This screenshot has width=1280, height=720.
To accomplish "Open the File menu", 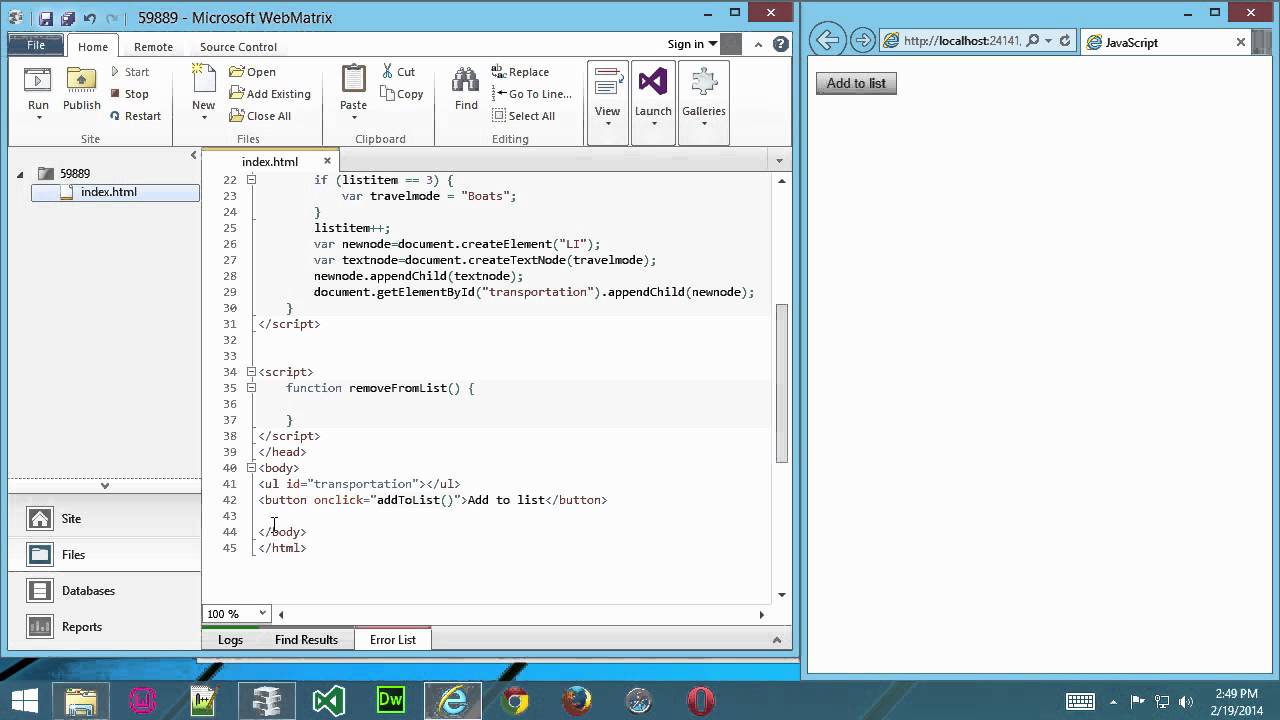I will point(36,45).
